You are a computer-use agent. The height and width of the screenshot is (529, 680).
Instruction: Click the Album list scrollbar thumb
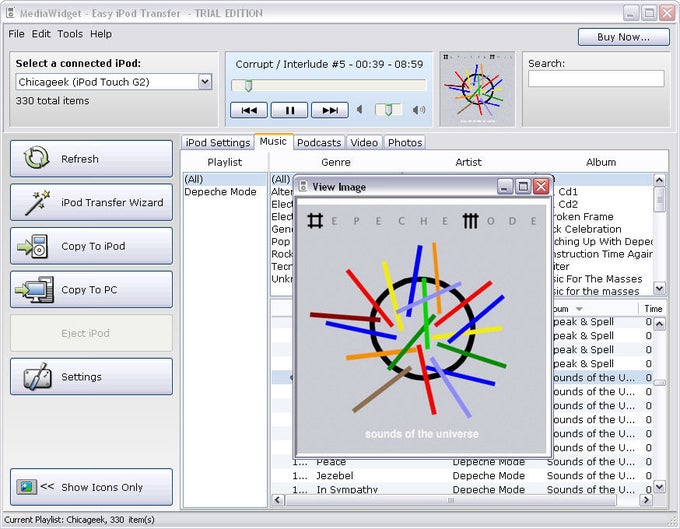click(x=660, y=199)
